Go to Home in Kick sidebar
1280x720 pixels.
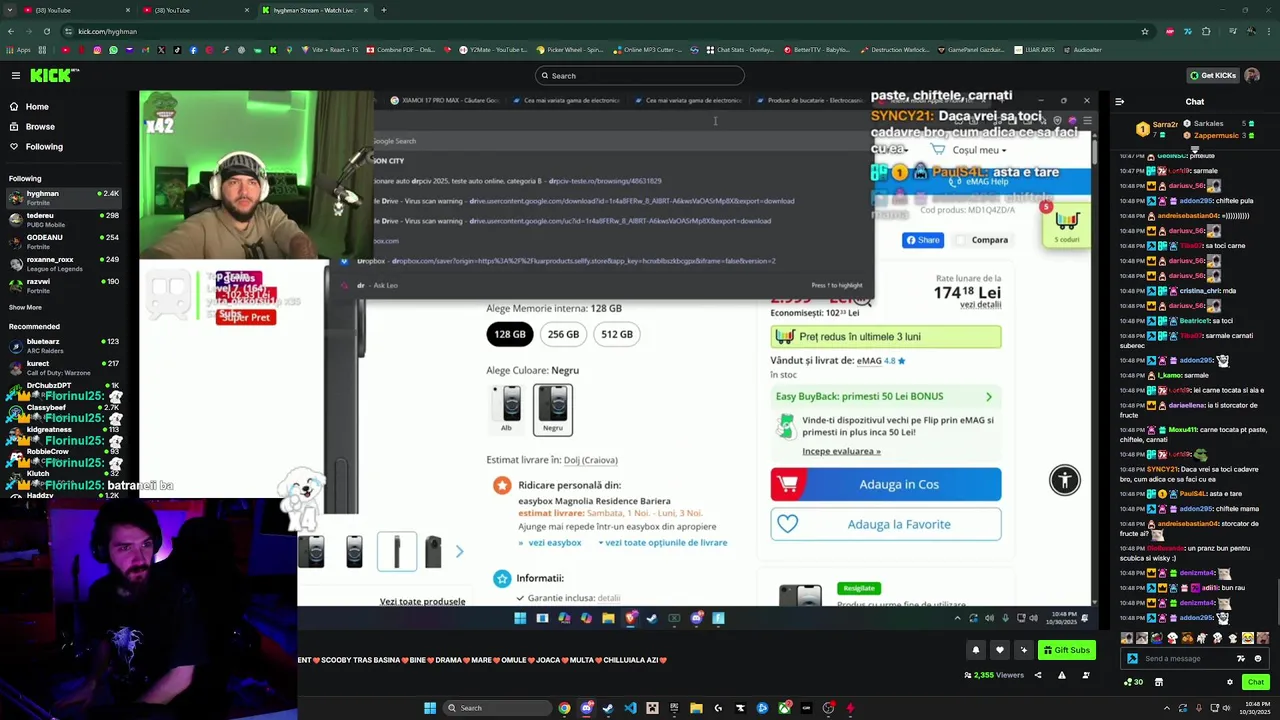(36, 106)
